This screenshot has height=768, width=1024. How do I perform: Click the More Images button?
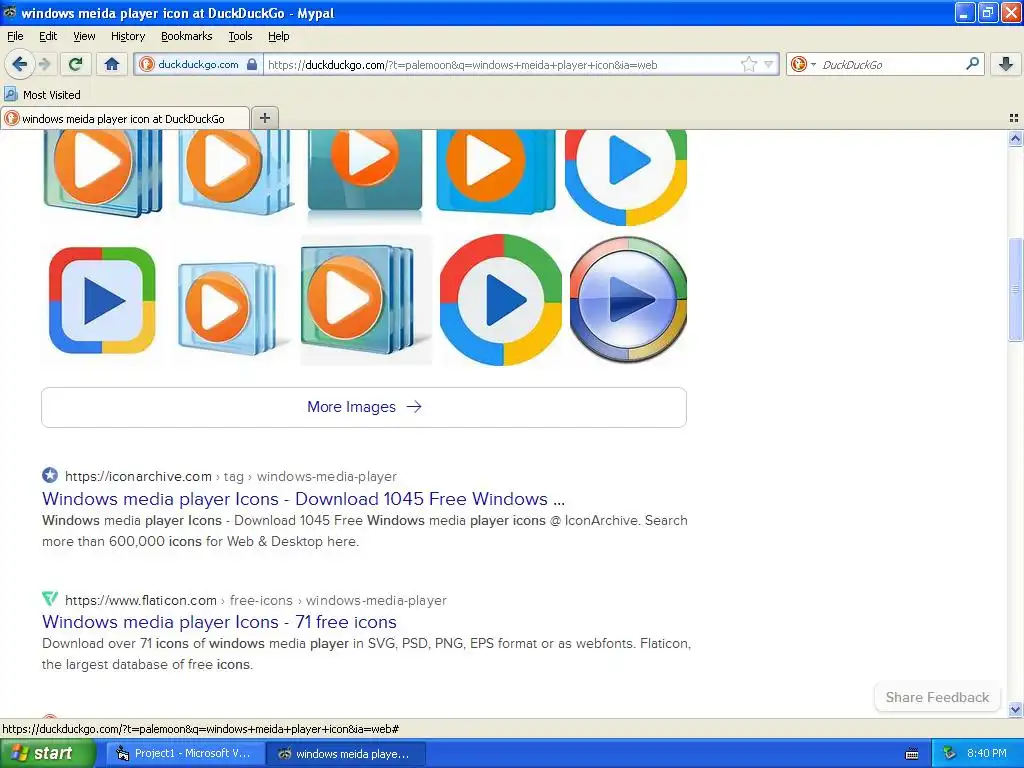click(364, 407)
